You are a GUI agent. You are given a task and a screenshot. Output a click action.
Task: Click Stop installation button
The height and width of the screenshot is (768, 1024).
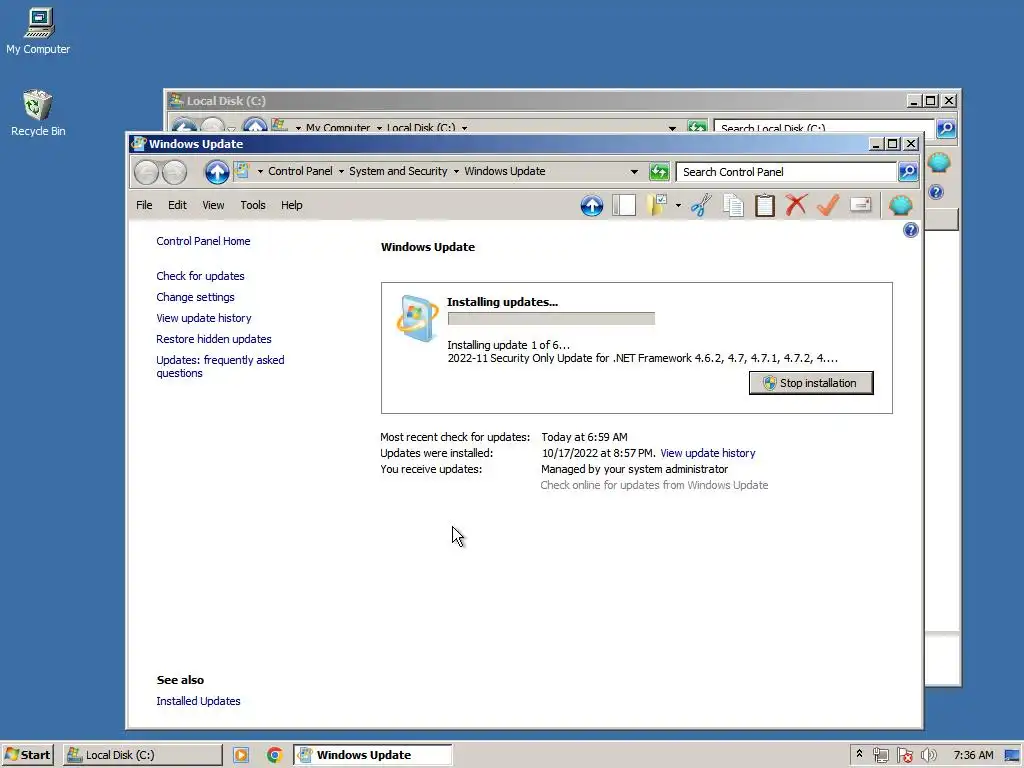pyautogui.click(x=810, y=383)
